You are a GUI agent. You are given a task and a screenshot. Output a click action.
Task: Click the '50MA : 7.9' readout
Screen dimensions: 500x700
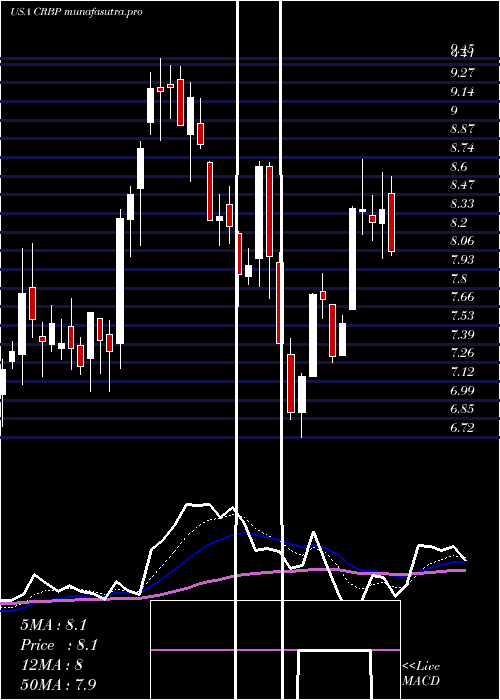[x=58, y=685]
